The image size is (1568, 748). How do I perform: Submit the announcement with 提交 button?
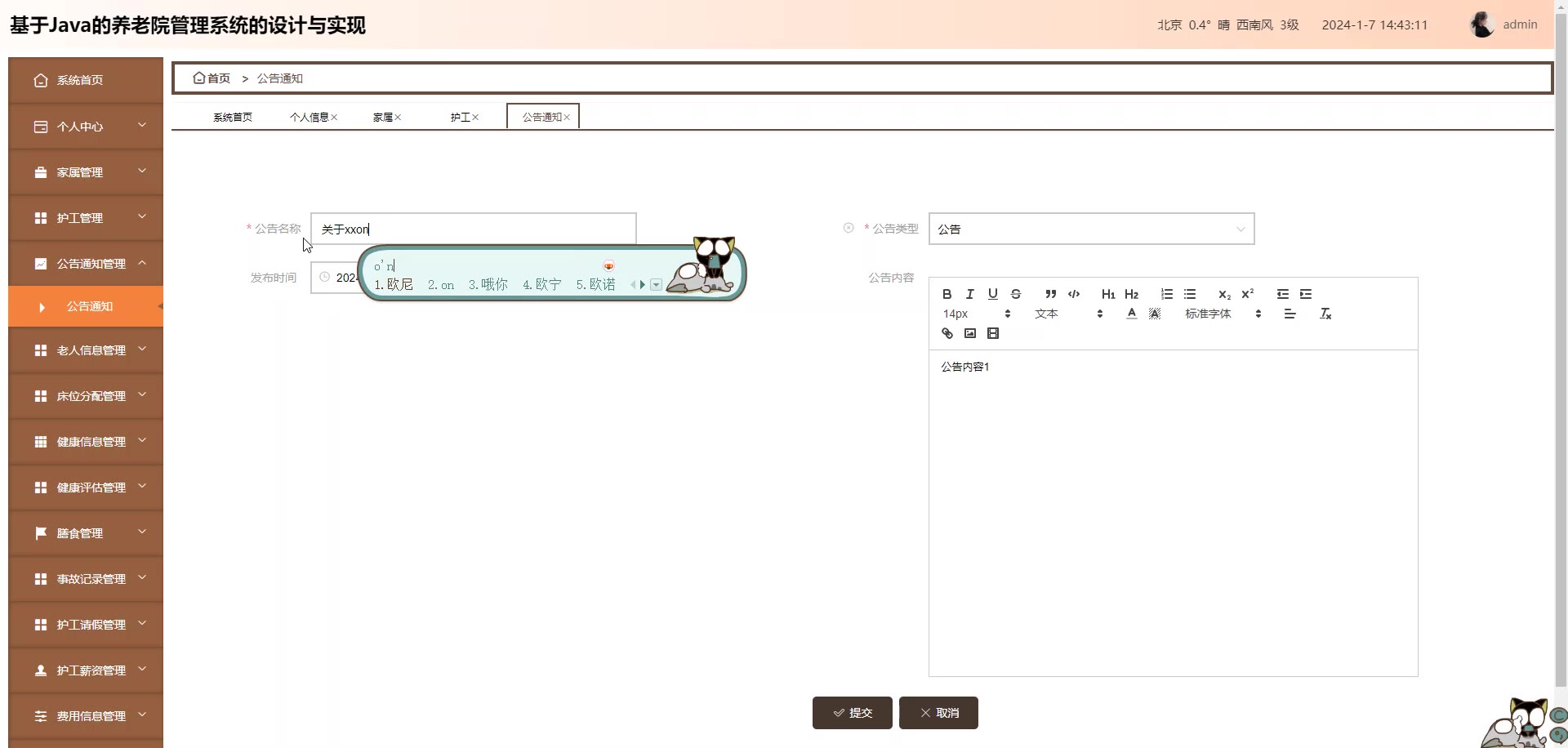[852, 713]
